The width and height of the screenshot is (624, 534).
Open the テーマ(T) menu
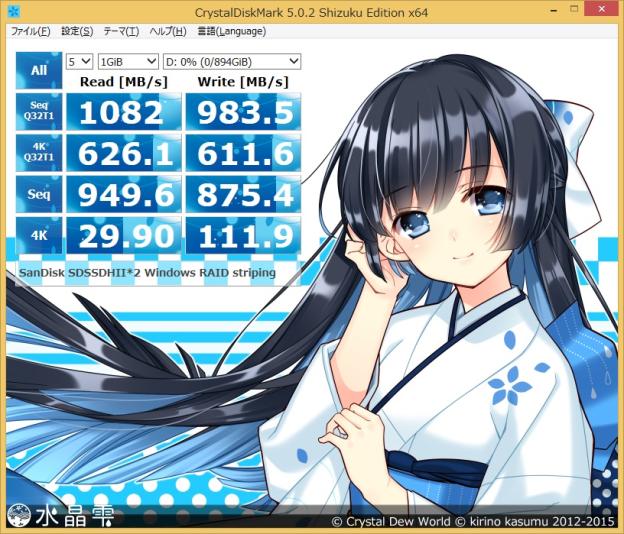121,31
